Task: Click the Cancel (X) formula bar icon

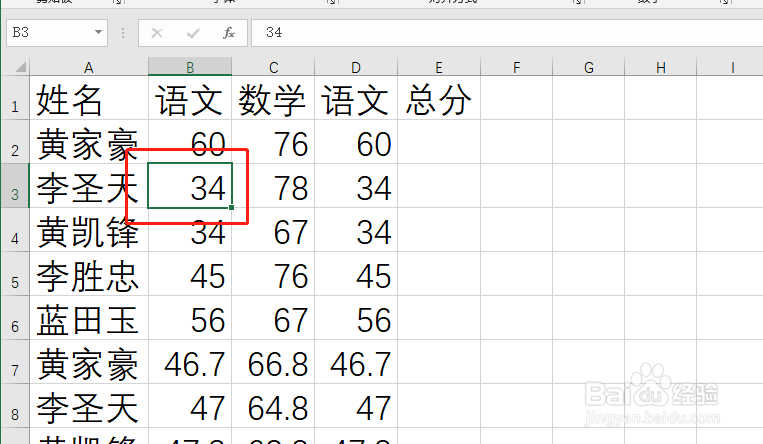Action: click(157, 33)
